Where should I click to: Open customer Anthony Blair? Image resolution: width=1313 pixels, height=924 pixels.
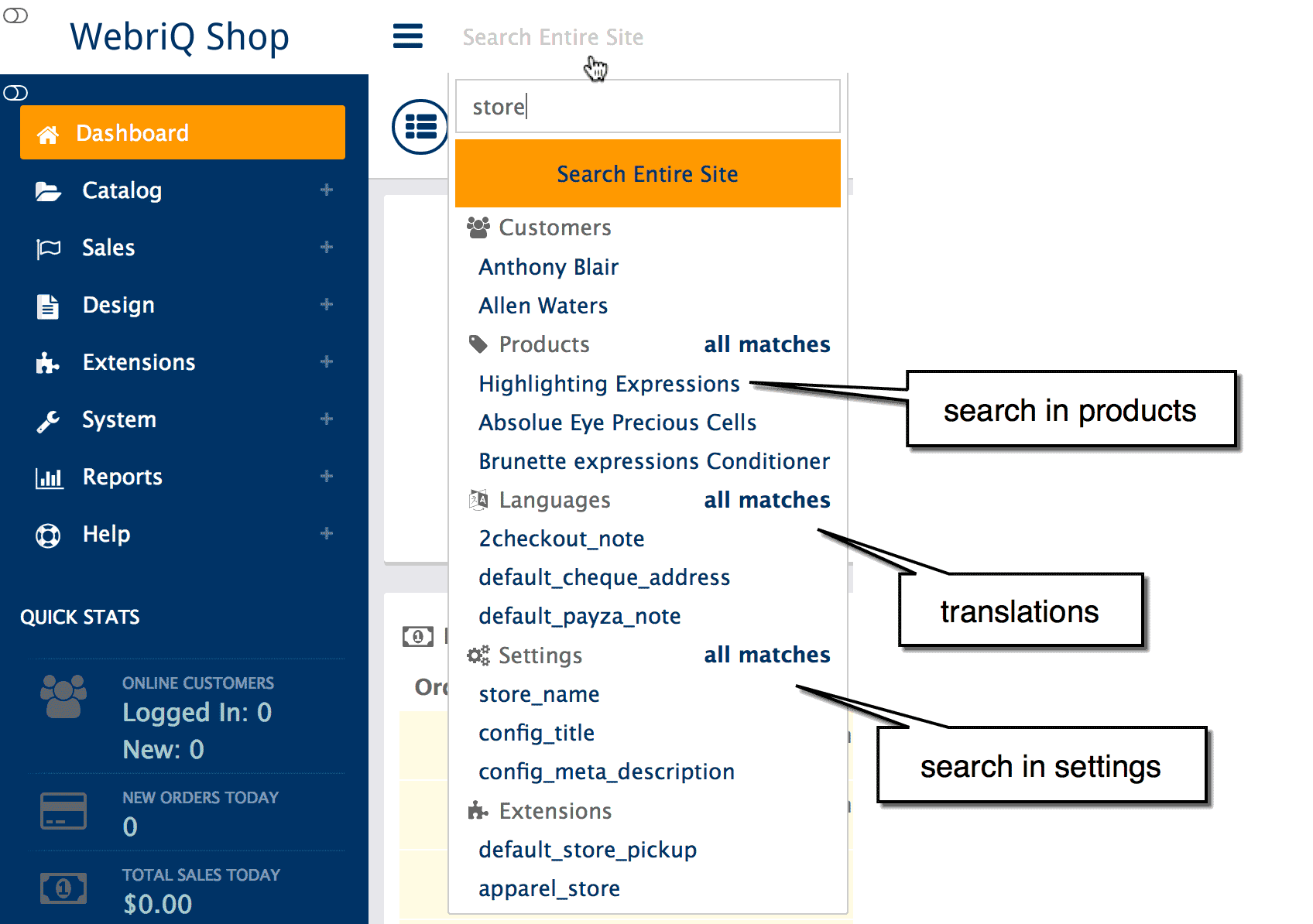click(549, 267)
